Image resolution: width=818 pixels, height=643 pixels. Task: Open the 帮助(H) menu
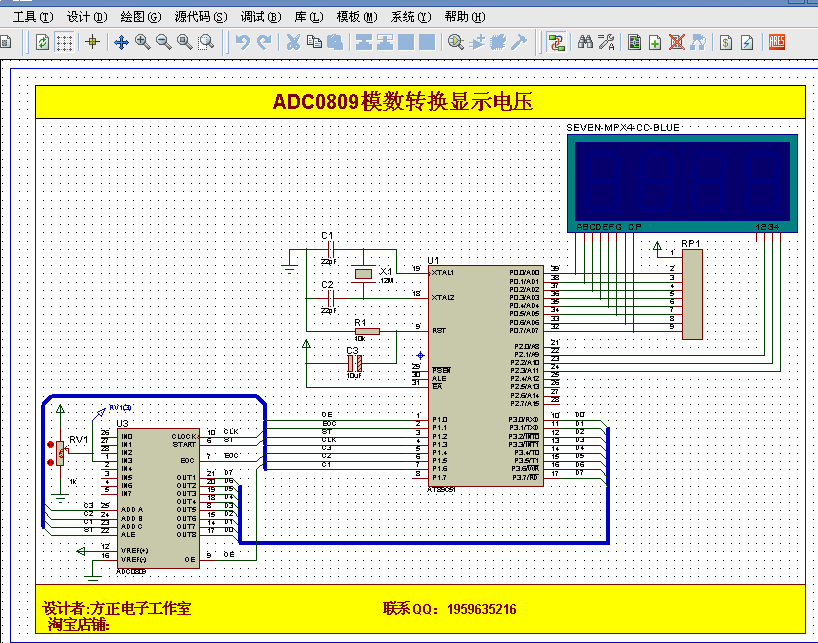[x=465, y=17]
